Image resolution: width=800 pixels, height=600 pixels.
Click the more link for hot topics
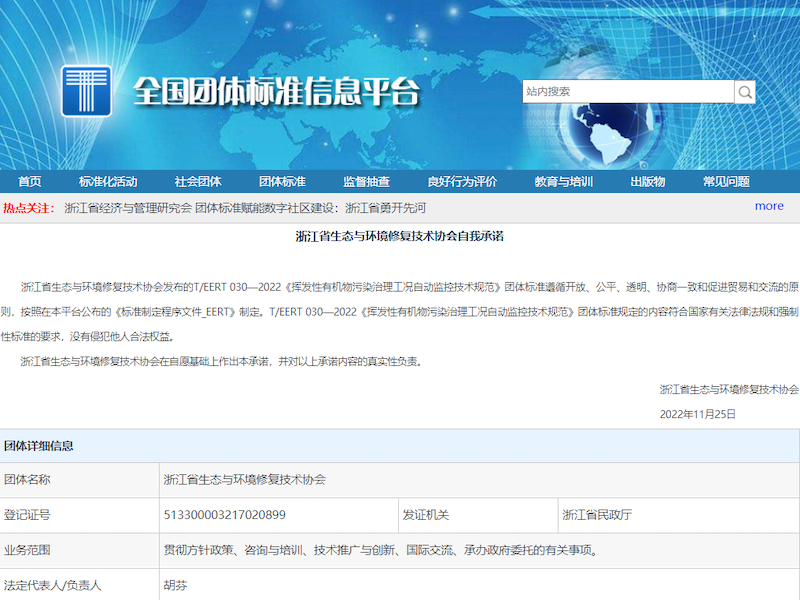pyautogui.click(x=769, y=206)
